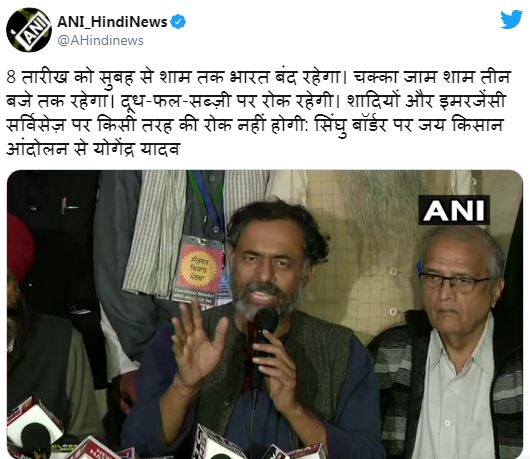Click the black handheld microphone in photo
Screen dimensions: 530x459
265,330
